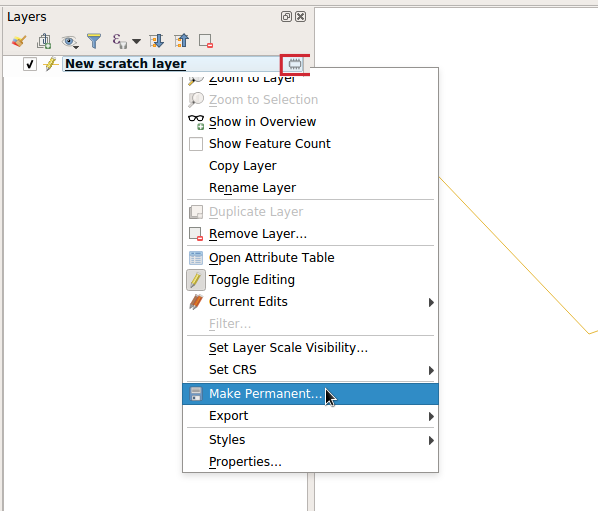Open dropdown arrow beside expression filter icon
The height and width of the screenshot is (511, 598).
137,41
